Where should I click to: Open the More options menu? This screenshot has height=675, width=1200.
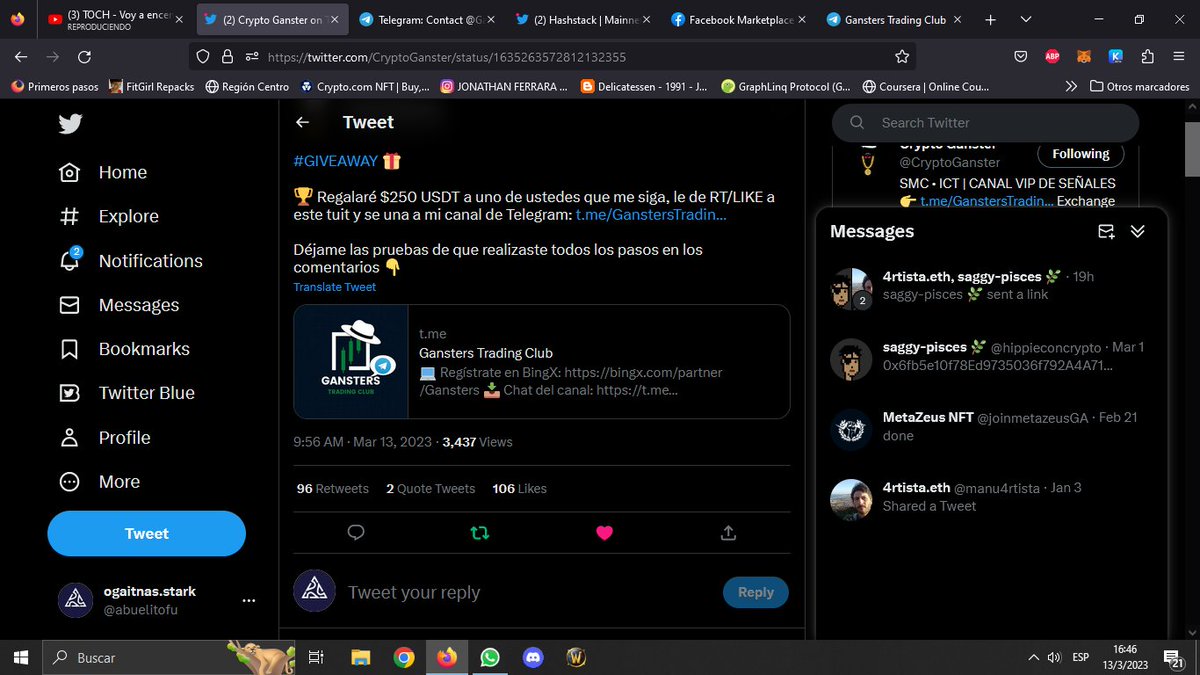pyautogui.click(x=99, y=481)
